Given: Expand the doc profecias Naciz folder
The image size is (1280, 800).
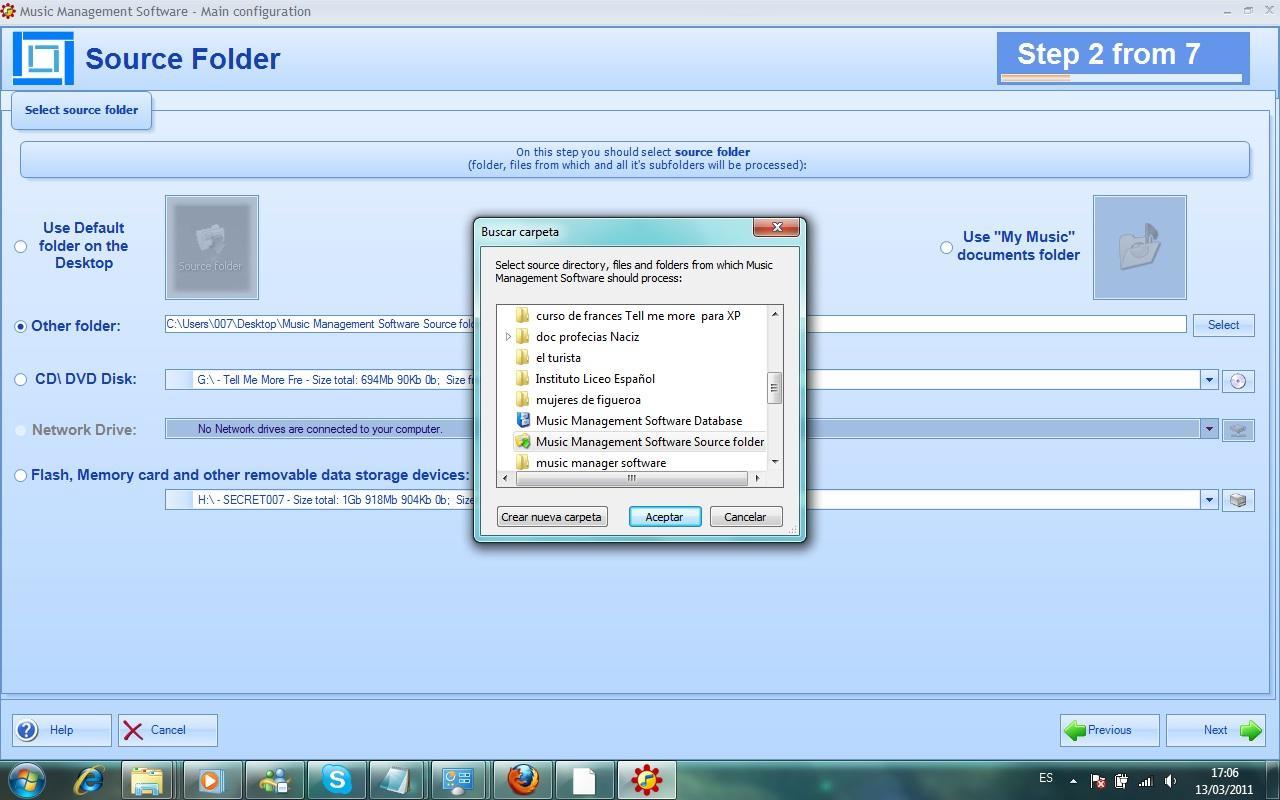Looking at the screenshot, I should click(508, 336).
